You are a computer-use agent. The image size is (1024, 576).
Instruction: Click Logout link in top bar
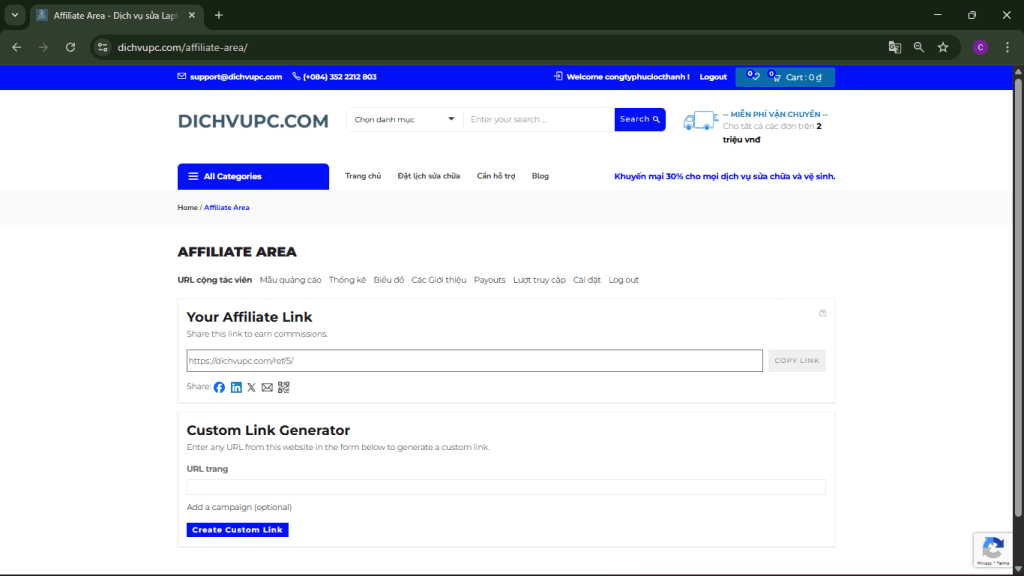(713, 77)
